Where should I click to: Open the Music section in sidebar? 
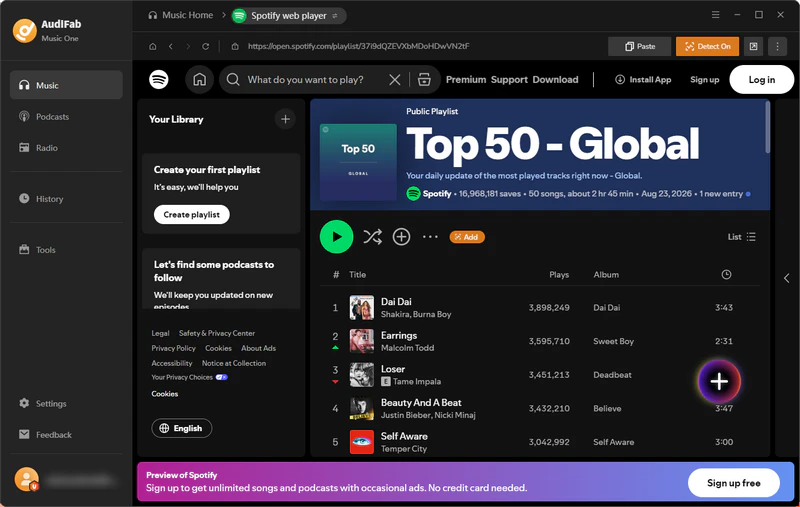pos(66,85)
